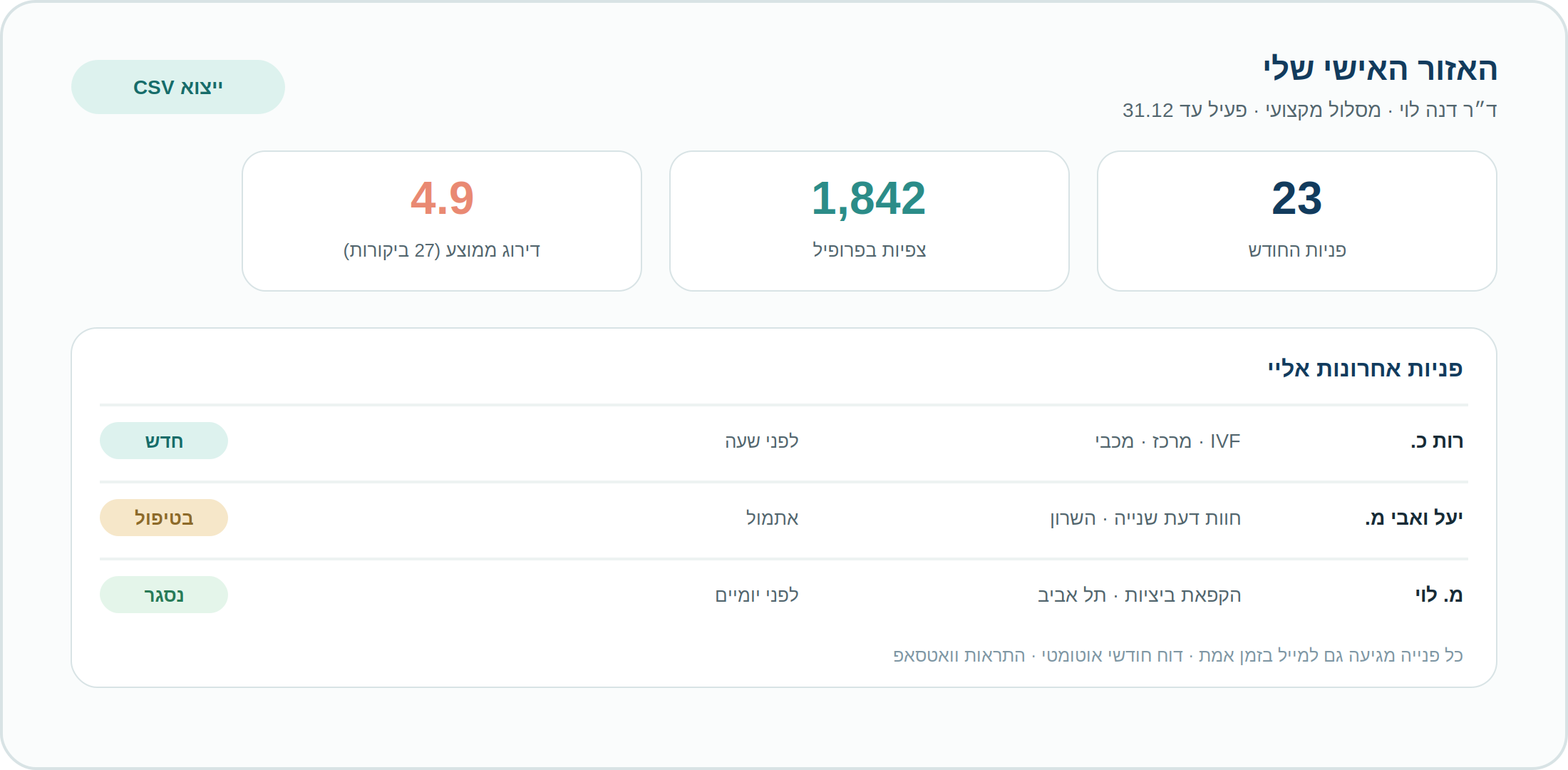This screenshot has width=1568, height=770.
Task: Open the 23 פניות החודש stat card
Action: coord(1297,221)
